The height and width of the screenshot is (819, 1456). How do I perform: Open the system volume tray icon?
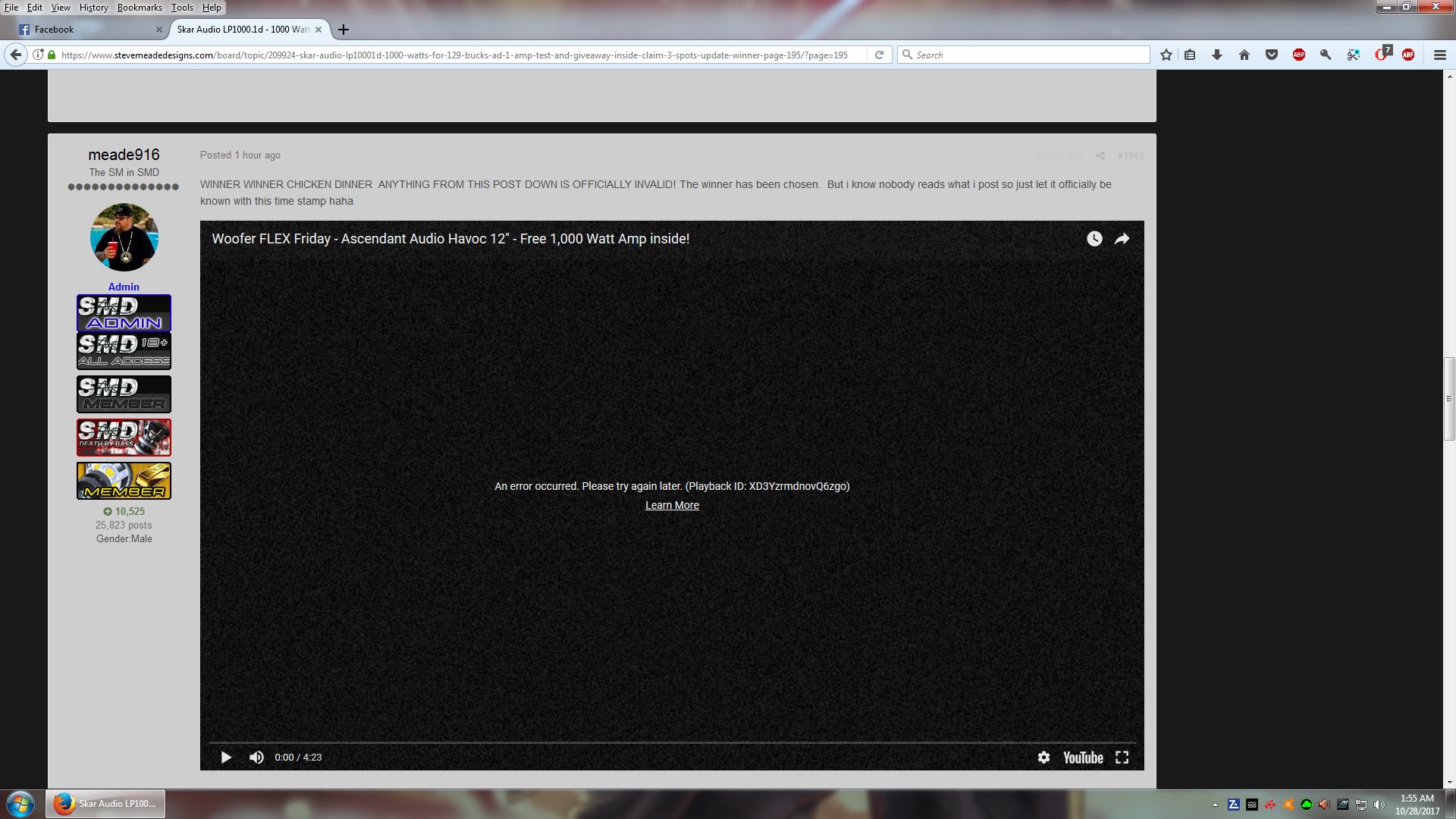pos(1379,805)
